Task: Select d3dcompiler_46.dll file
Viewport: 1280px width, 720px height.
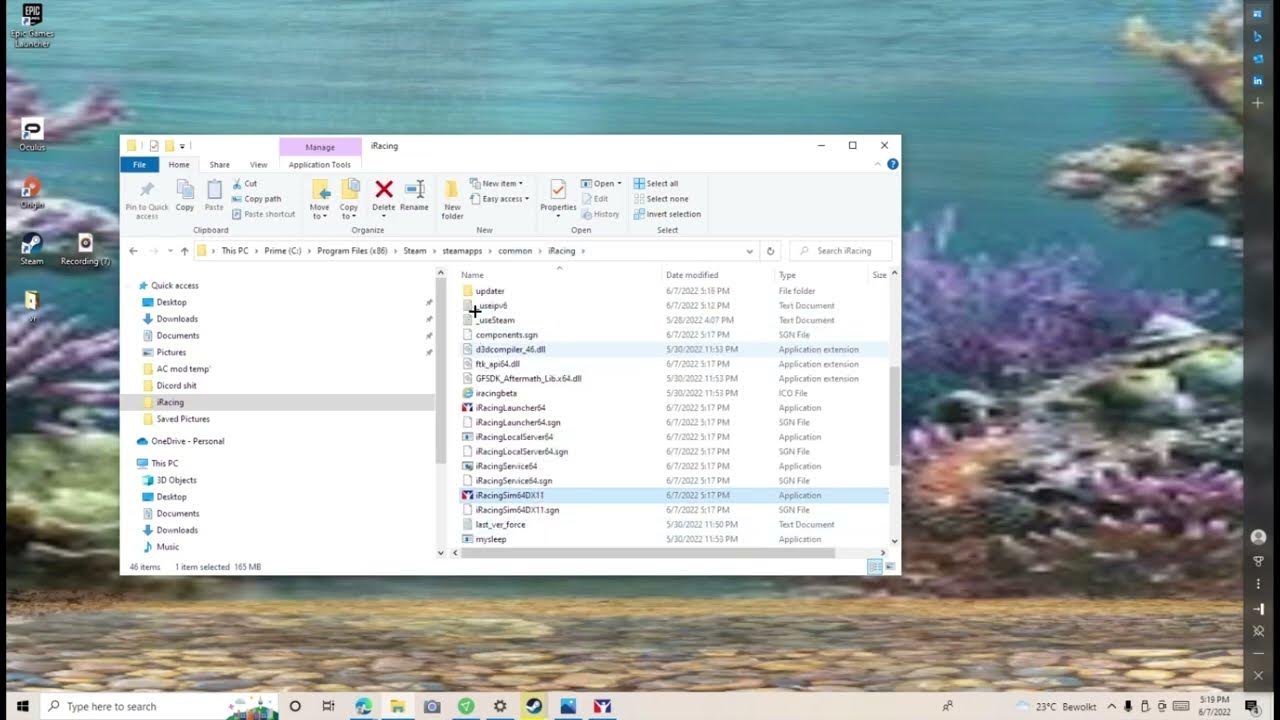Action: tap(510, 350)
